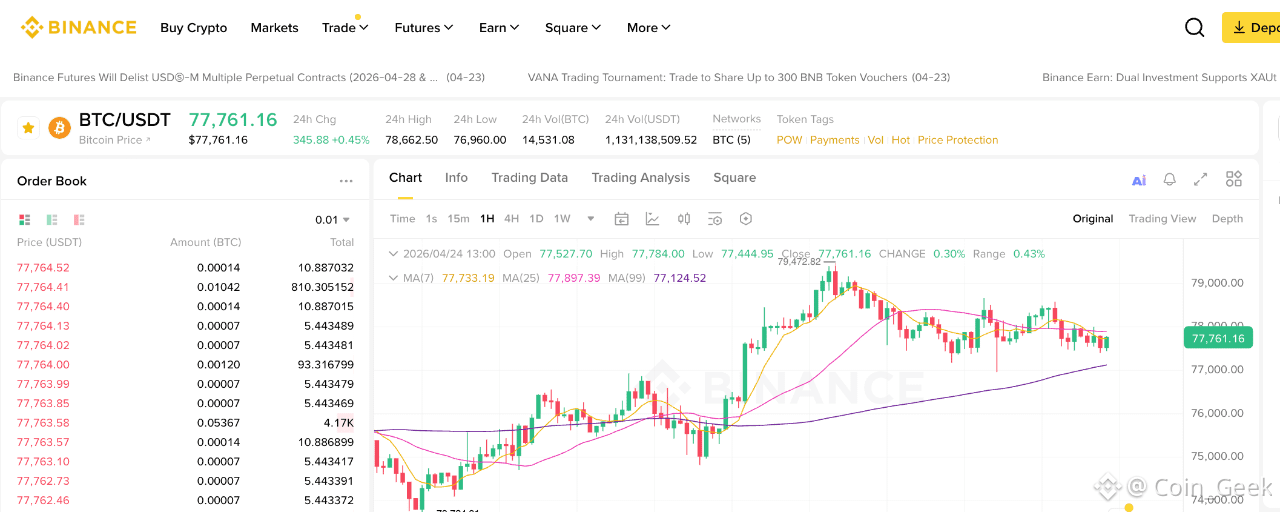Switch to the Trading Data tab

529,178
